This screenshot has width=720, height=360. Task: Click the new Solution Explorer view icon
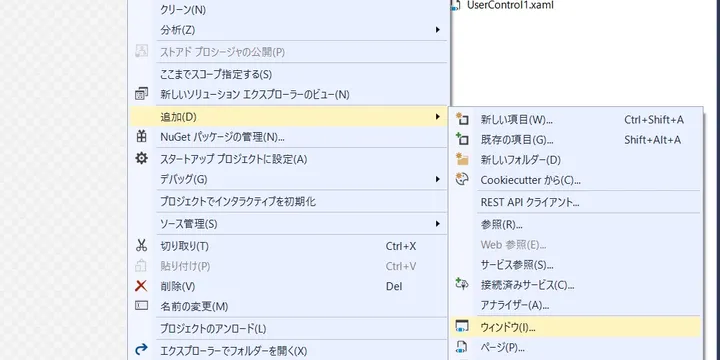click(141, 94)
